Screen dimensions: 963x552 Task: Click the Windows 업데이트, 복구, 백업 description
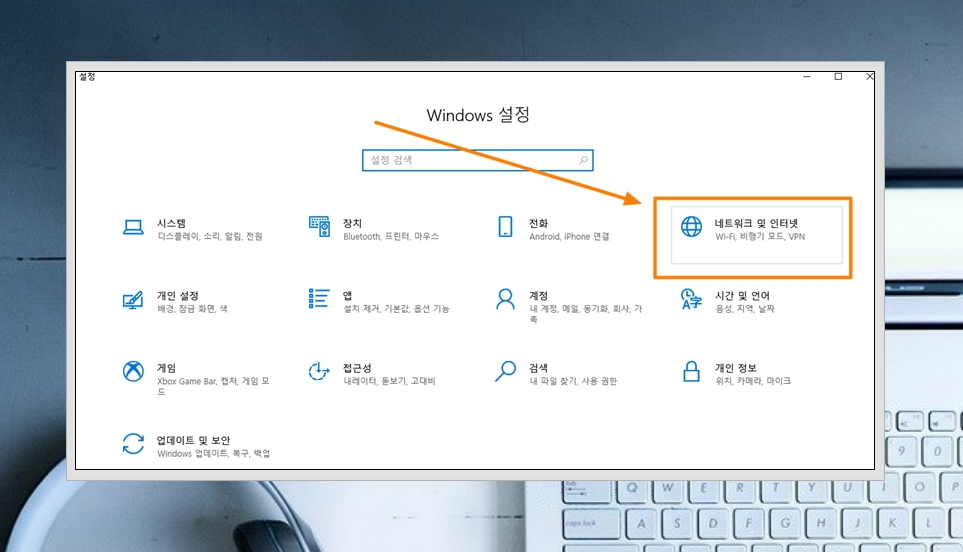click(x=214, y=454)
